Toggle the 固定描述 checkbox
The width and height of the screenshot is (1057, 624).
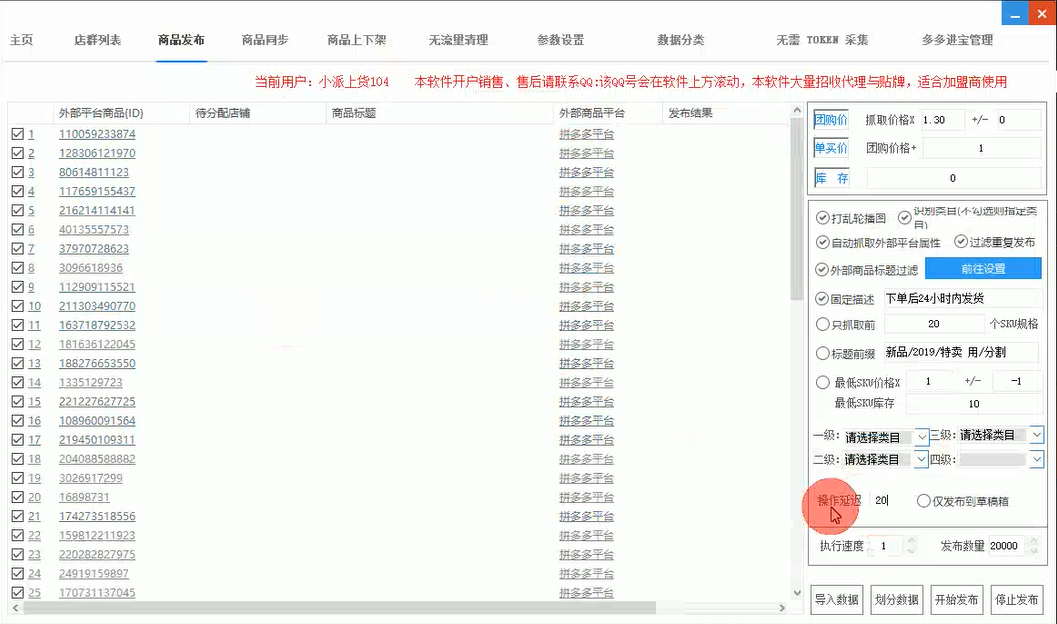pyautogui.click(x=821, y=297)
